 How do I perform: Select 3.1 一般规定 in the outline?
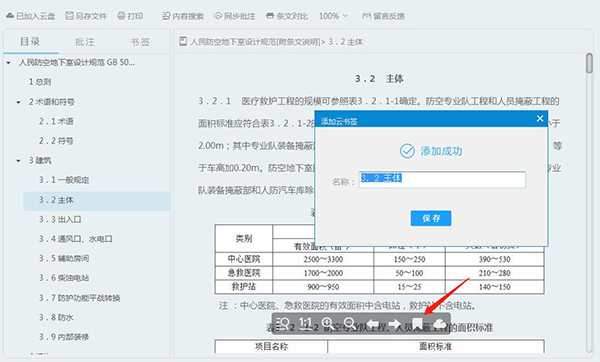coord(64,180)
